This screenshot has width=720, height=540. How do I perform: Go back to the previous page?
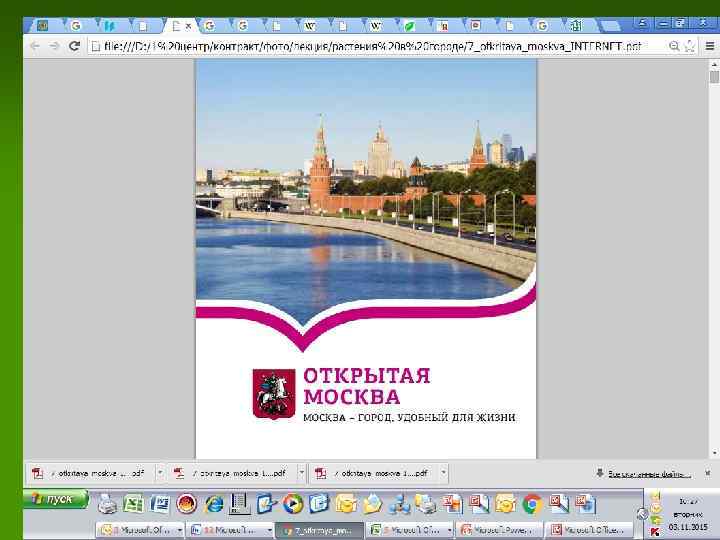tap(35, 46)
